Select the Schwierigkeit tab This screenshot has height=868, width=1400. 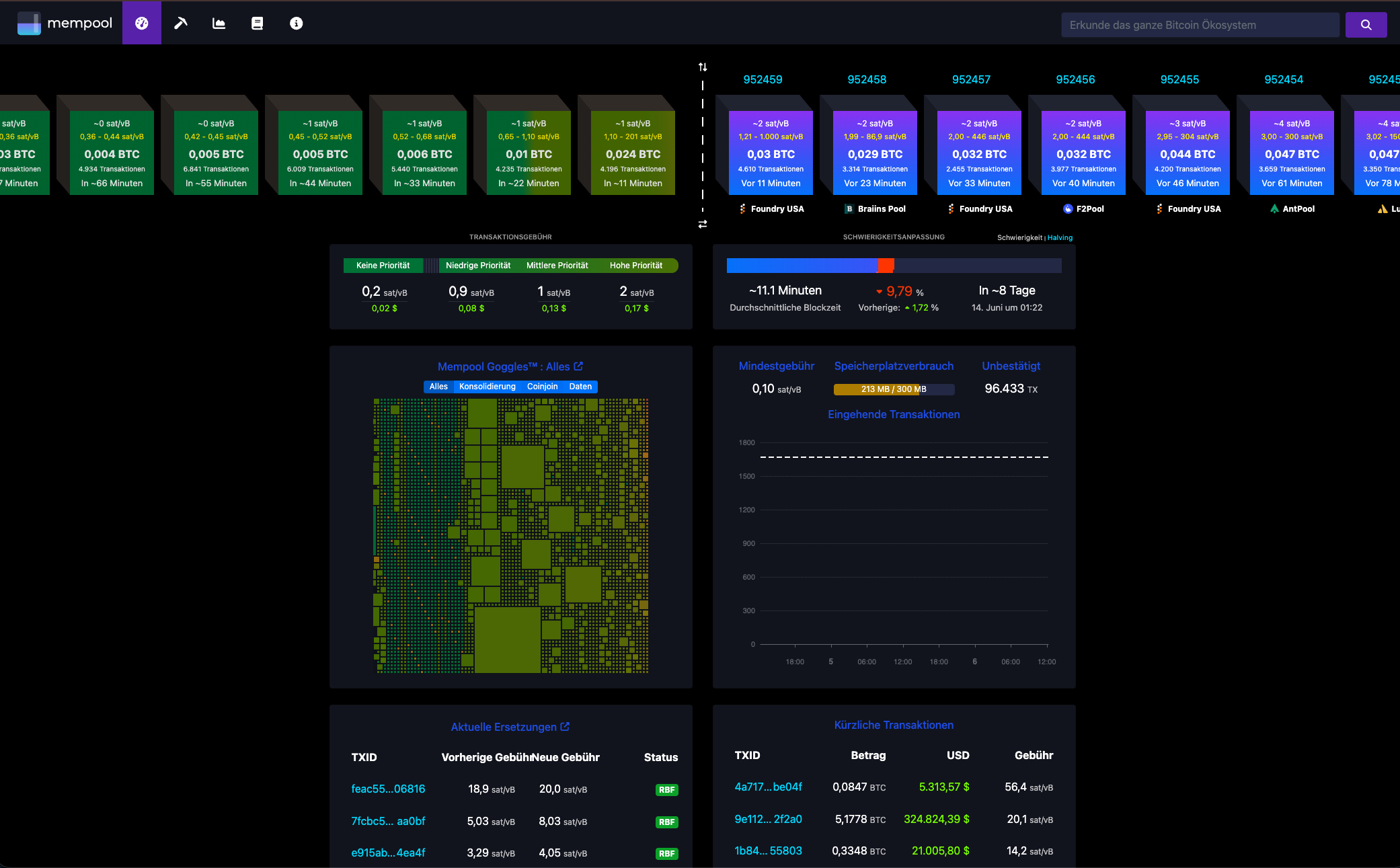pyautogui.click(x=1019, y=237)
